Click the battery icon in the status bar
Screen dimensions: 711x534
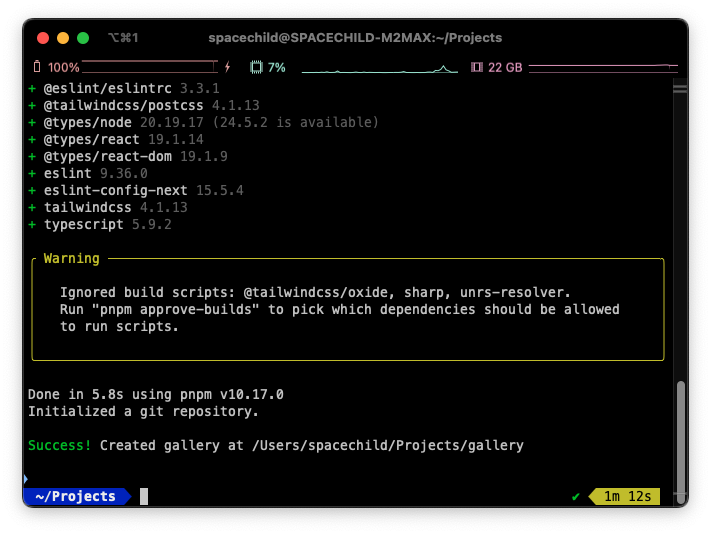[x=37, y=67]
